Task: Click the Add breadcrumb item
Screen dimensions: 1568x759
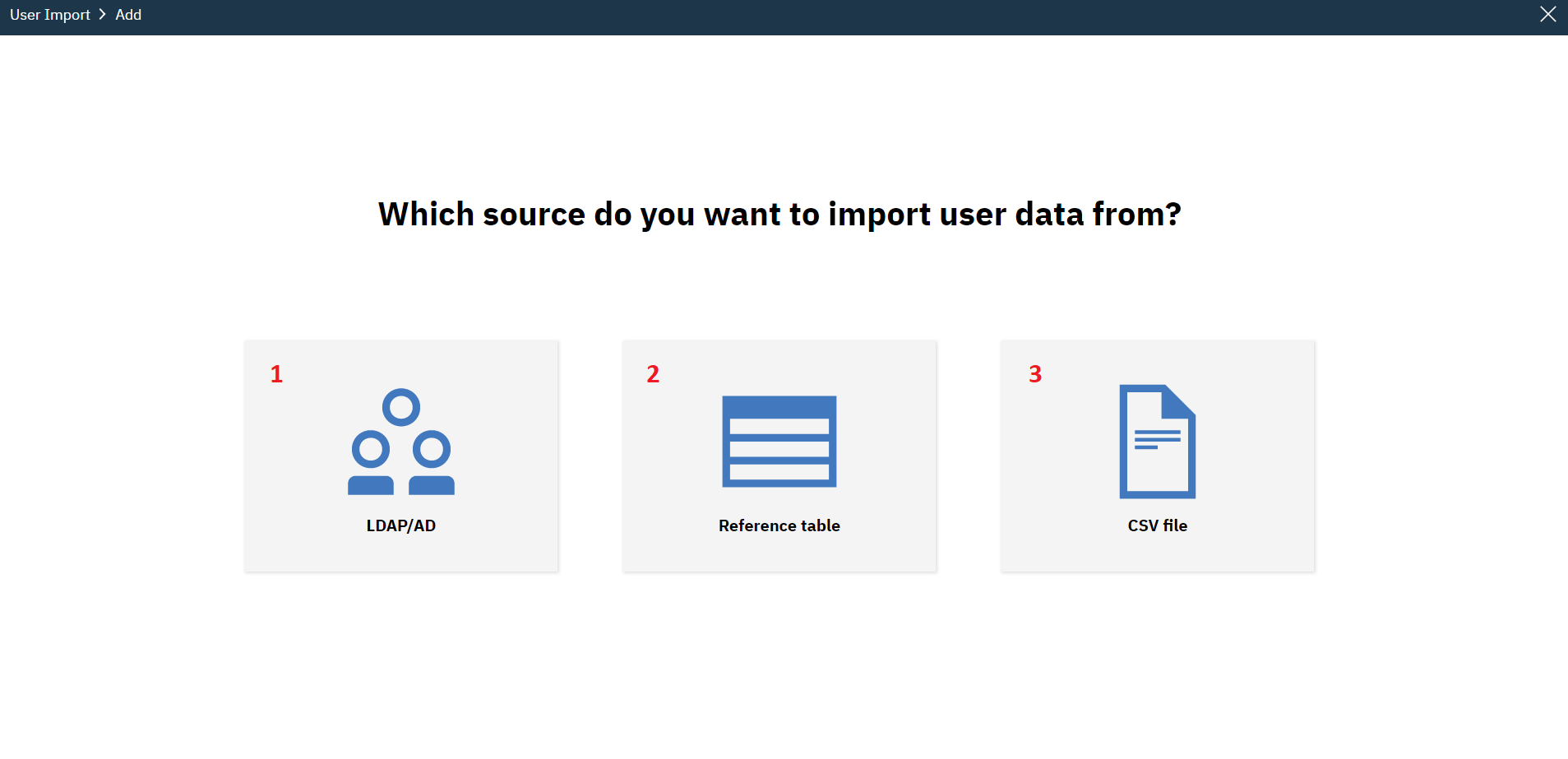Action: tap(128, 15)
